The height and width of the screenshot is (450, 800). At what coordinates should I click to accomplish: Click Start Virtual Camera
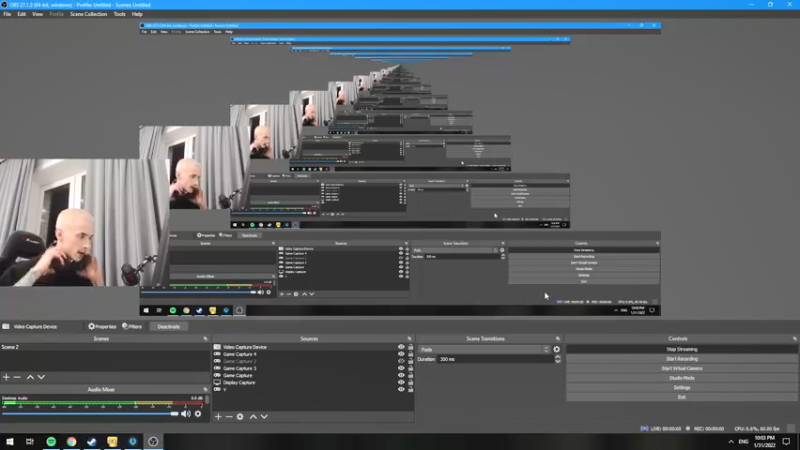click(x=682, y=368)
